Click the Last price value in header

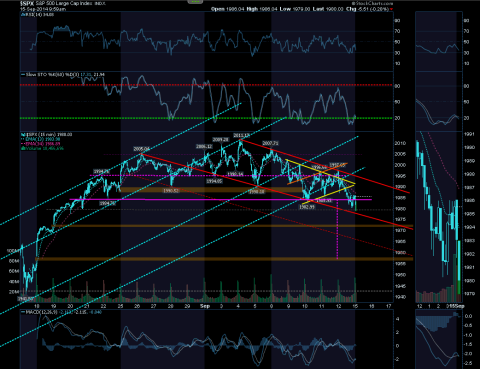tap(334, 9)
